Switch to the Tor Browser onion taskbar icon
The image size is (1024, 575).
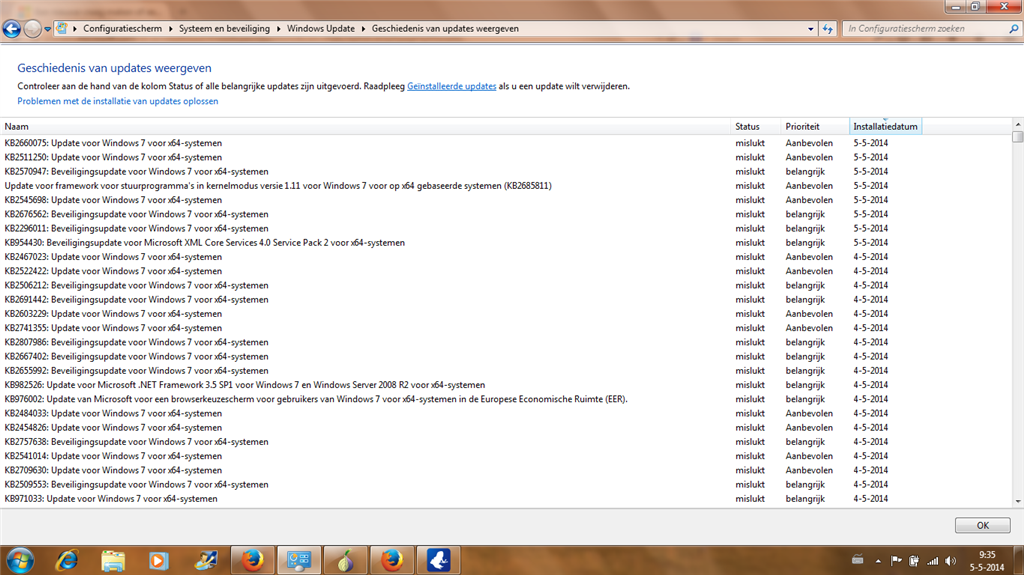coord(345,561)
